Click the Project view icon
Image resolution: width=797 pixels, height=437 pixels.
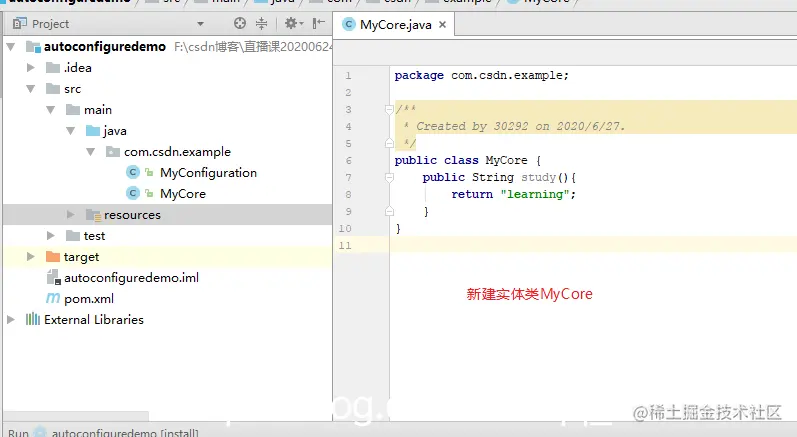coord(19,23)
